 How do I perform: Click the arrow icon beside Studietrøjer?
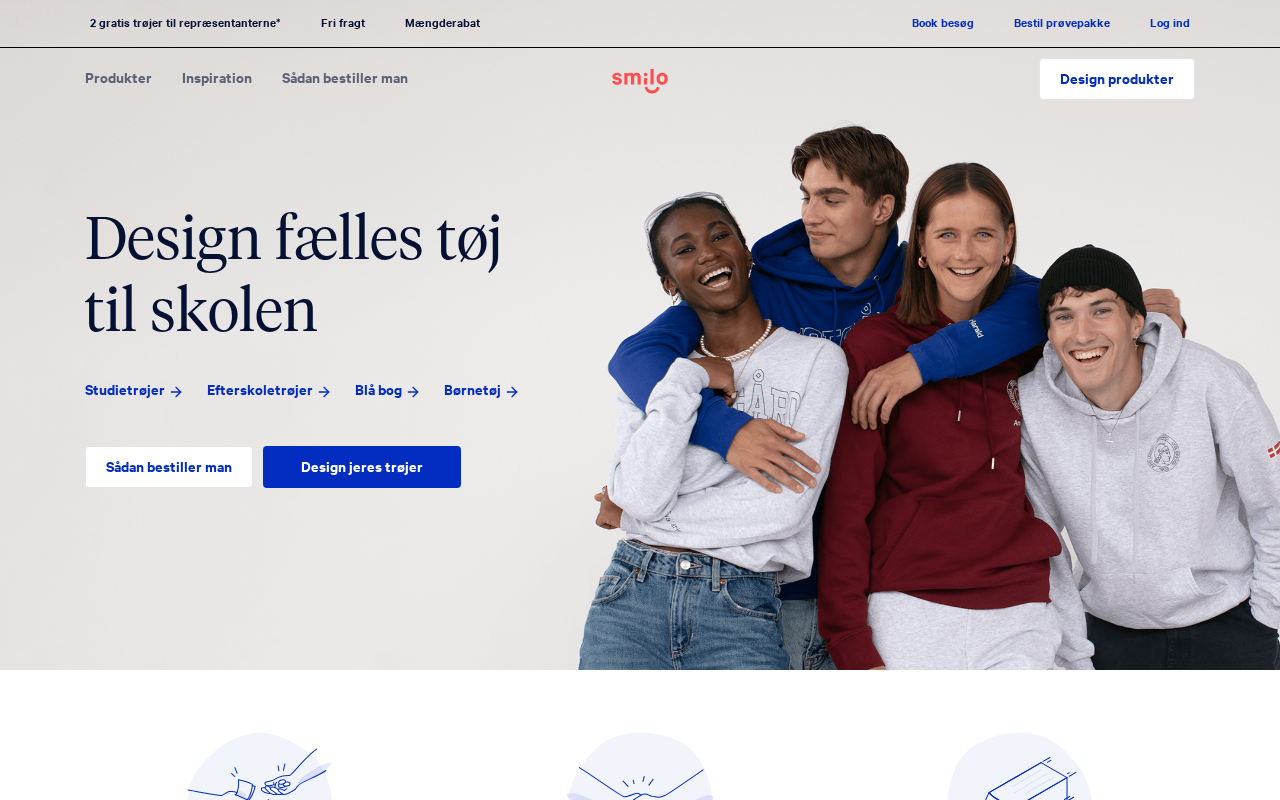(176, 392)
